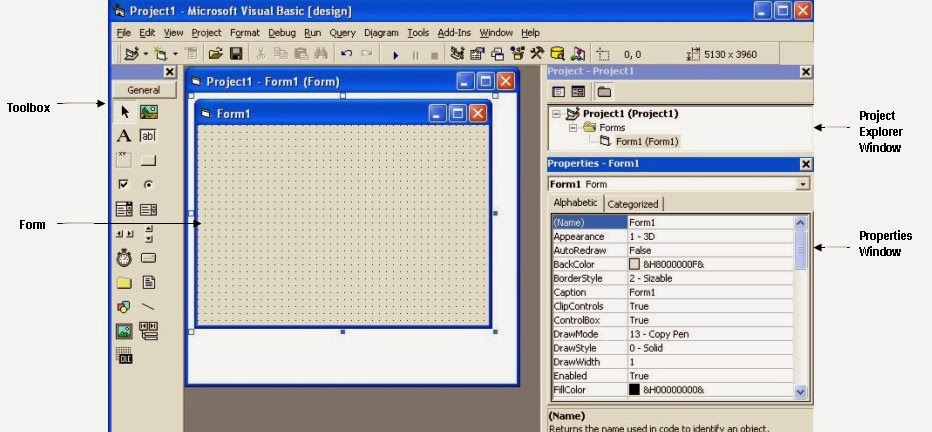Viewport: 932px width, 432px height.
Task: Click the Caption property value Form1
Action: click(x=710, y=292)
